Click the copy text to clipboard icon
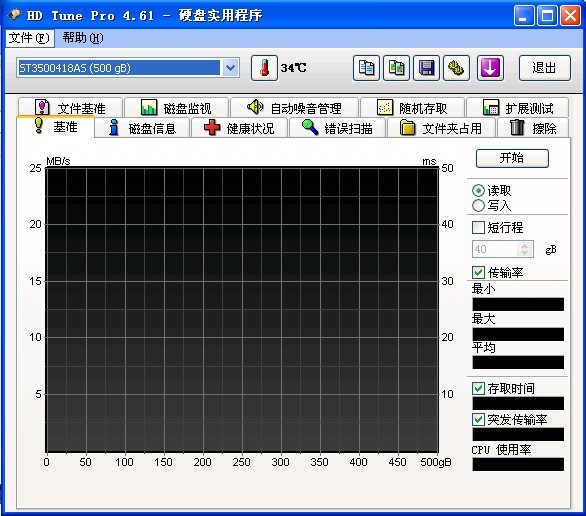 [x=366, y=68]
